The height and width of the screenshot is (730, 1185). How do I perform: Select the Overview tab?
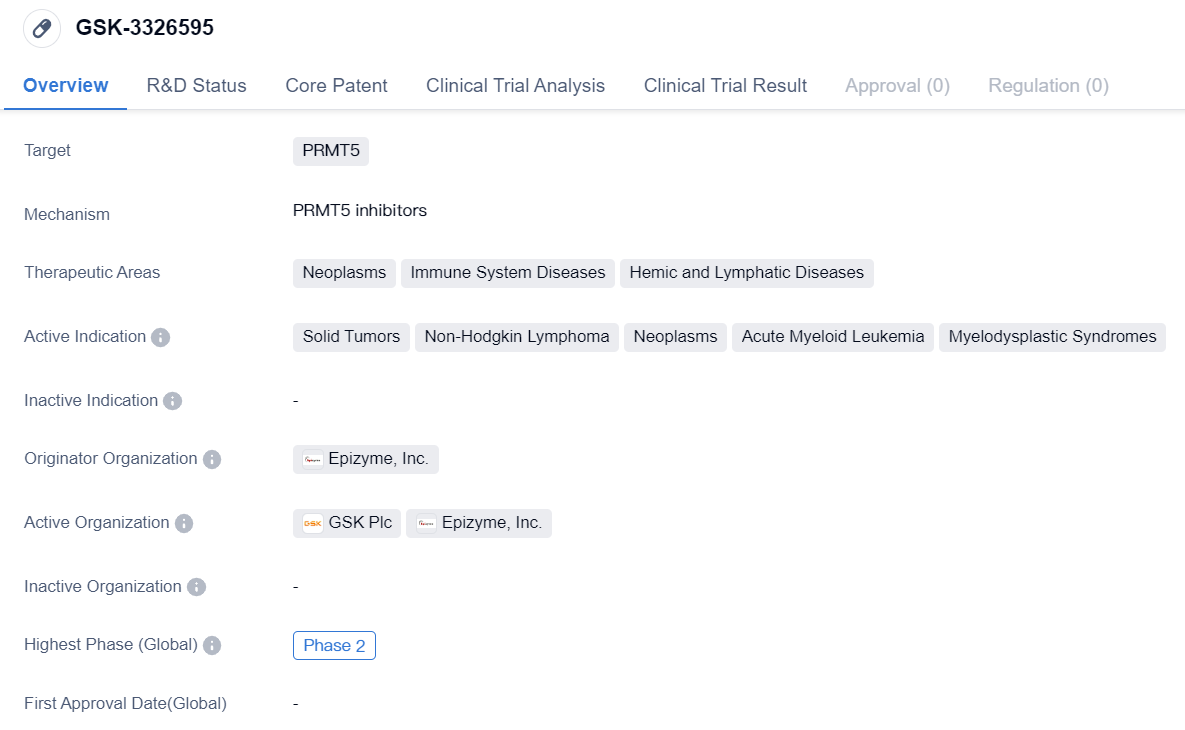65,86
